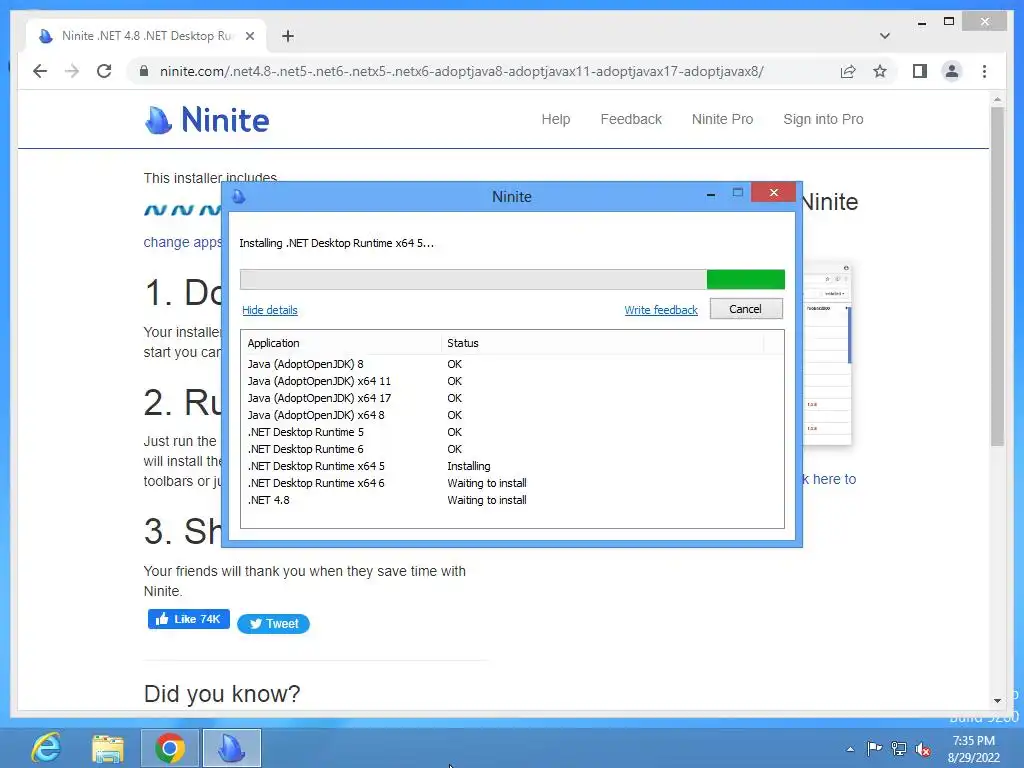Click the Tweet button
Image resolution: width=1024 pixels, height=768 pixels.
[x=274, y=624]
